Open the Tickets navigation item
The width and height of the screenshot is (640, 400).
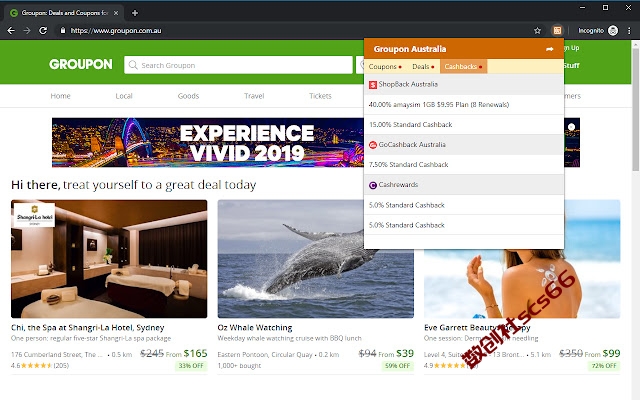(x=320, y=96)
